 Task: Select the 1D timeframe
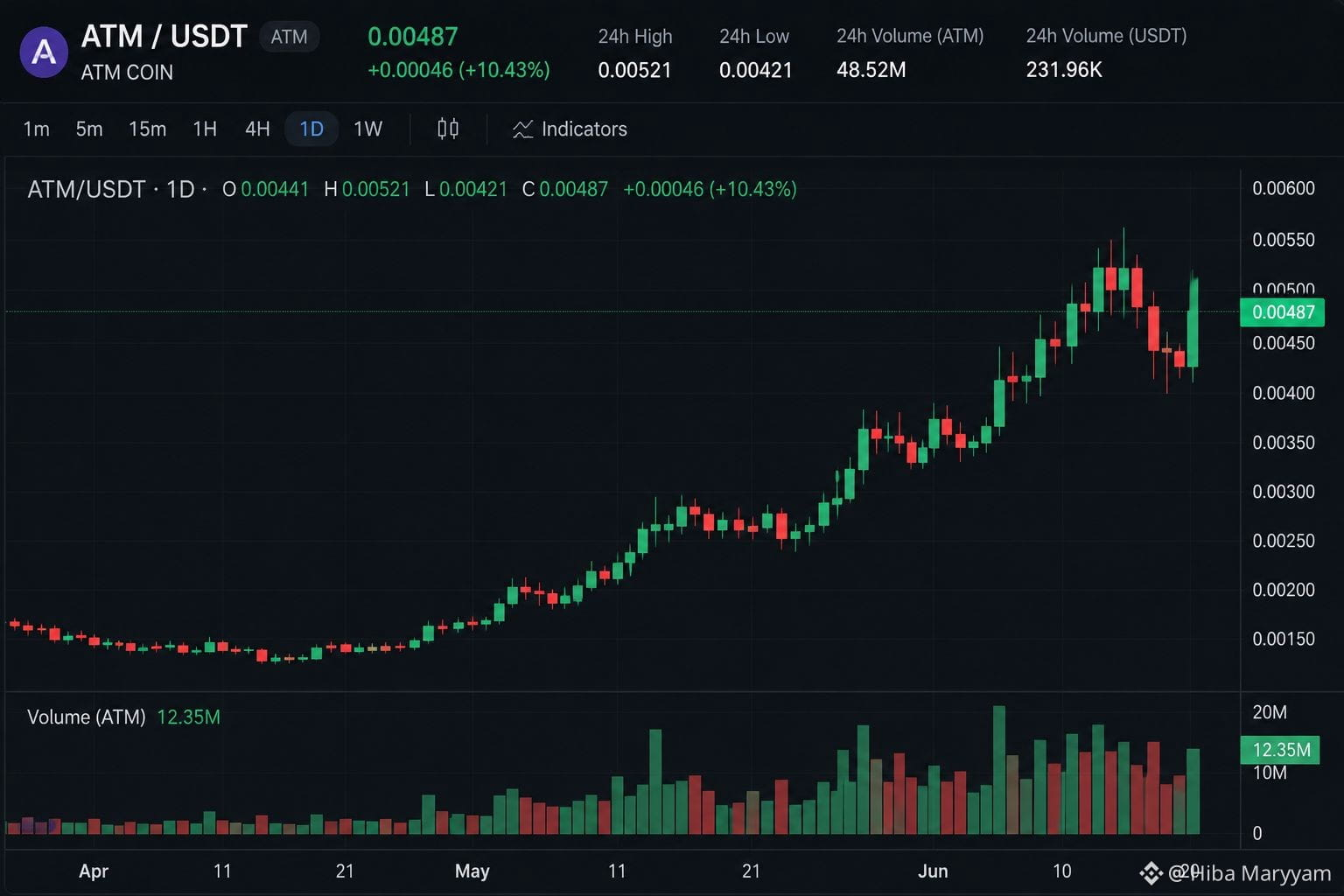[x=311, y=129]
